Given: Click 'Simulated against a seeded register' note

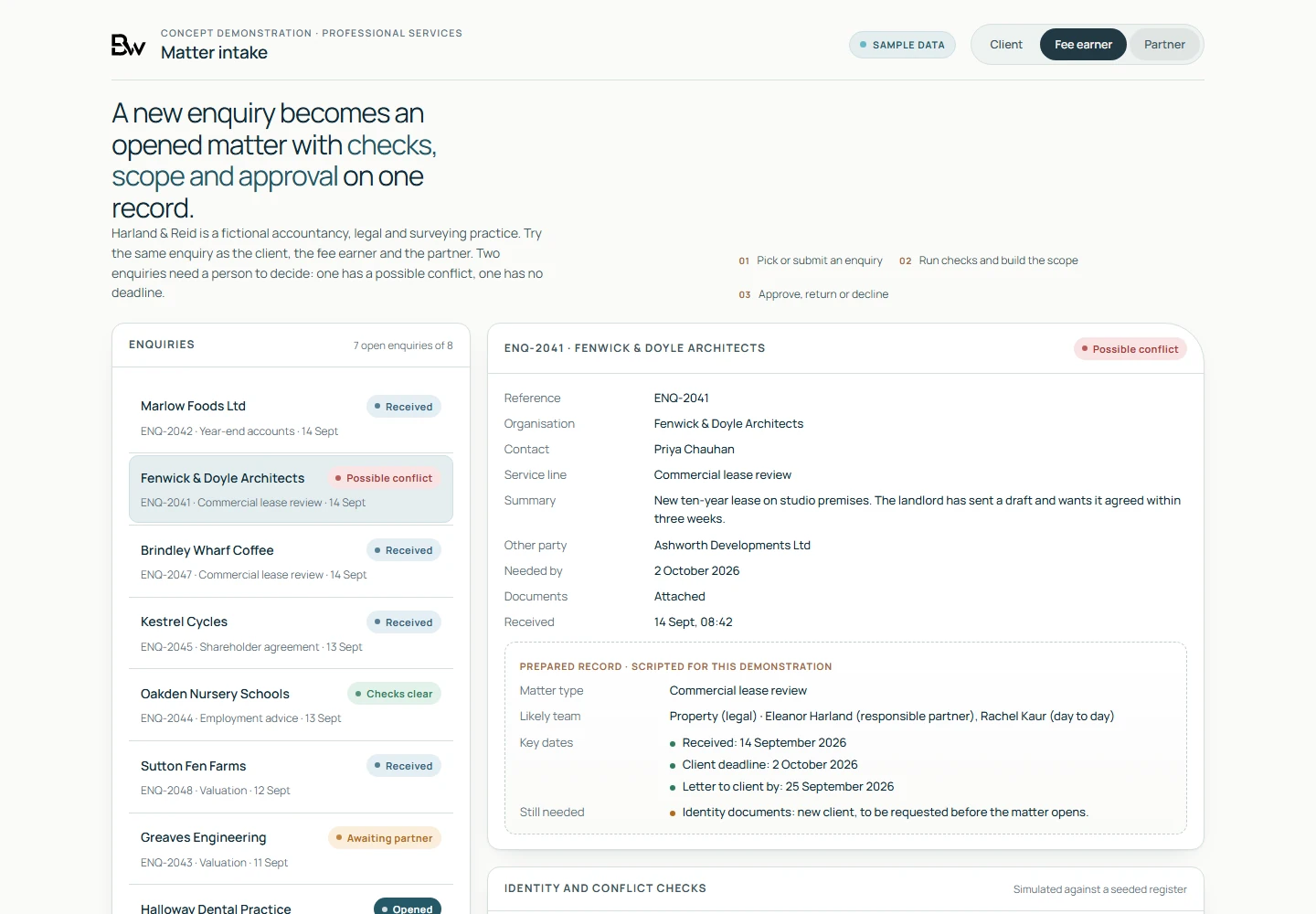Looking at the screenshot, I should click(1100, 889).
